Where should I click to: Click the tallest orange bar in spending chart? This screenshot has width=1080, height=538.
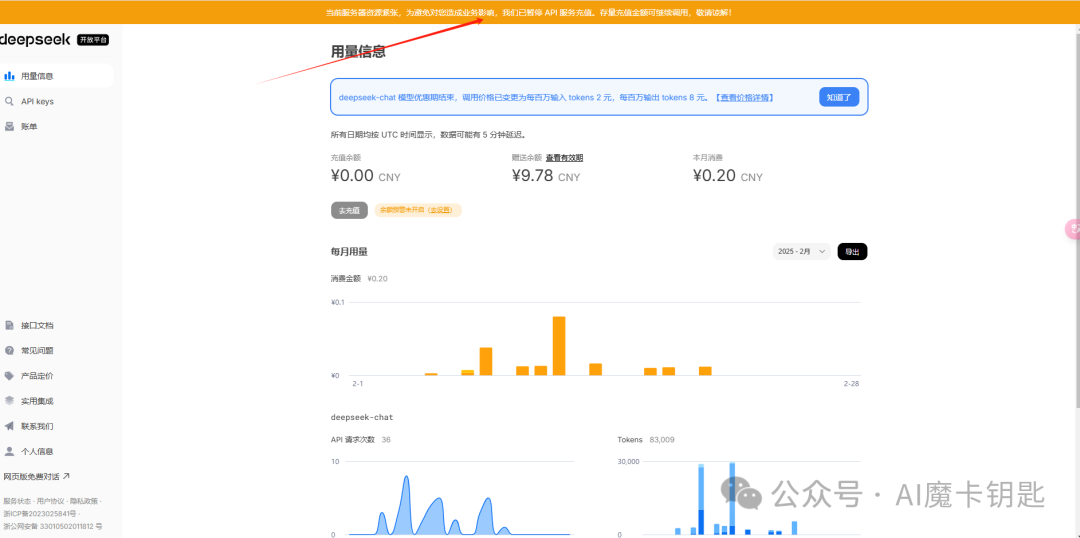click(559, 346)
